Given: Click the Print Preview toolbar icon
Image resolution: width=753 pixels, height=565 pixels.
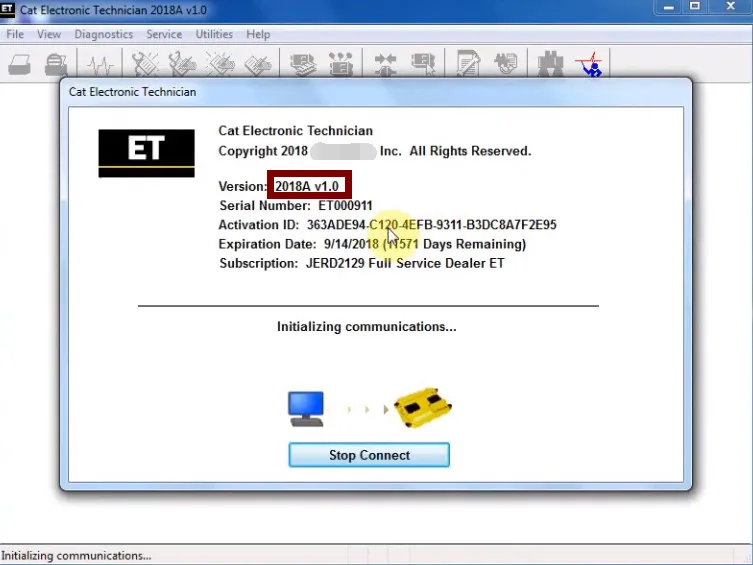Looking at the screenshot, I should pos(56,64).
